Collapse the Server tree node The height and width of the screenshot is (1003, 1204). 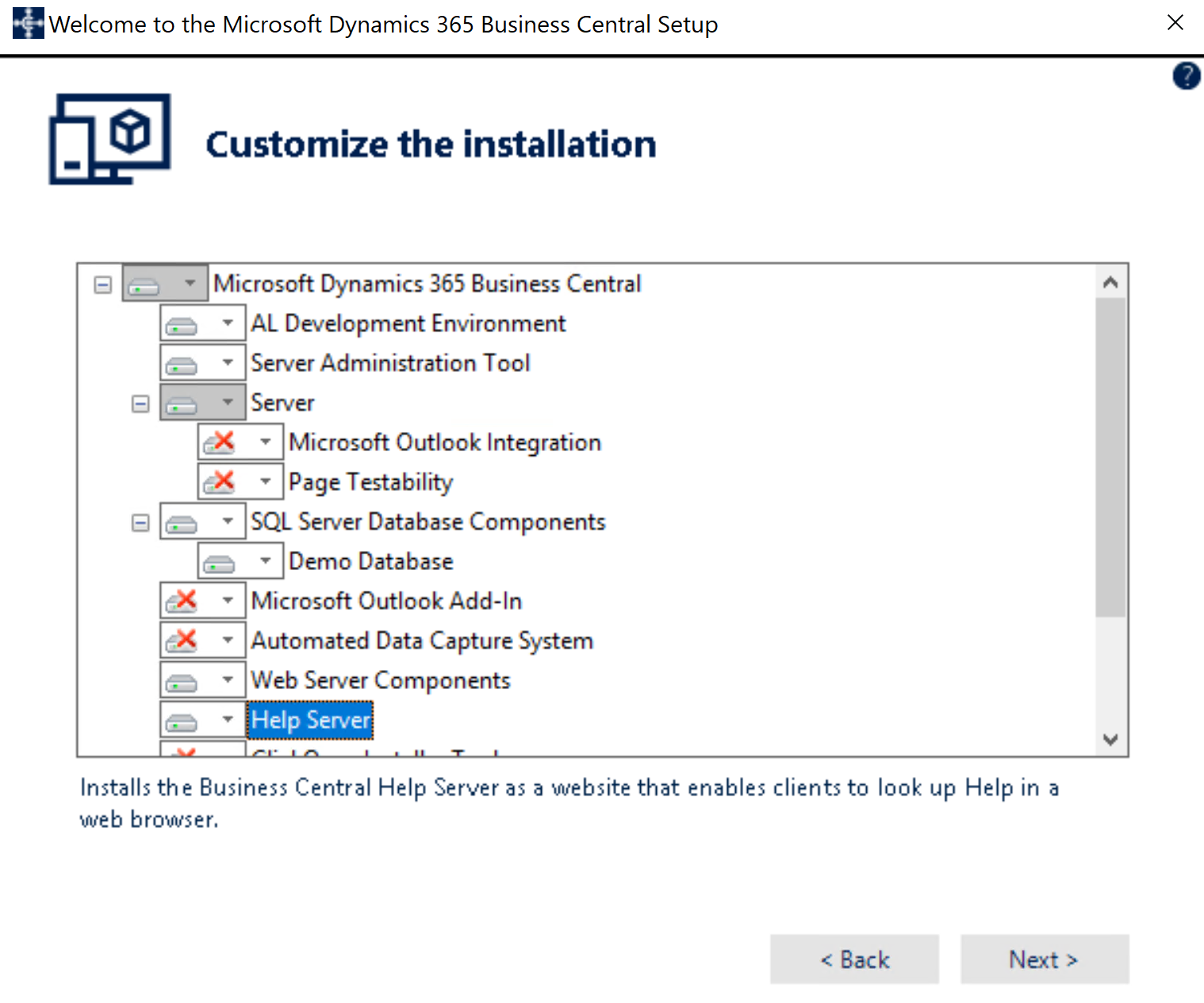pos(140,404)
